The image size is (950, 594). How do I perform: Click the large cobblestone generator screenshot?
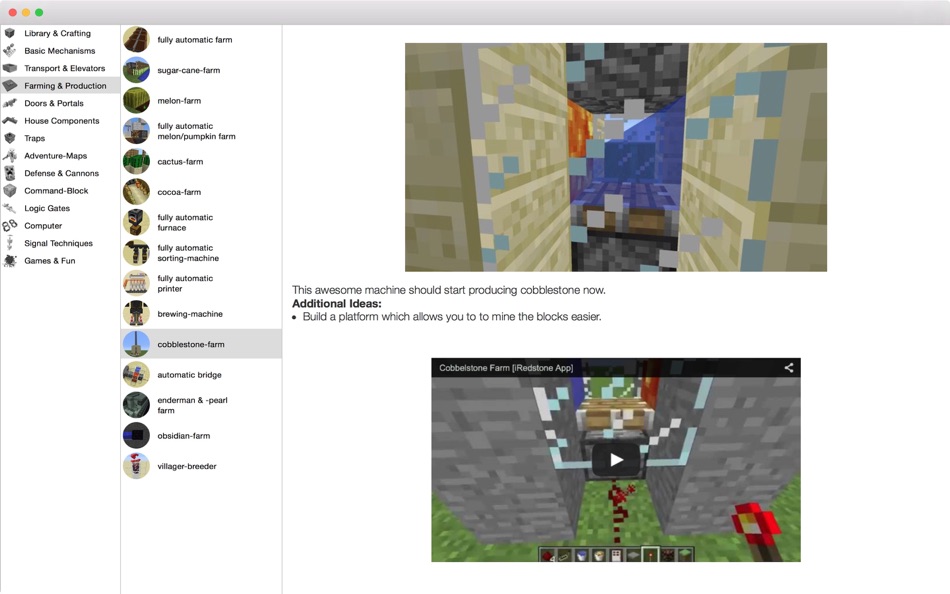point(615,156)
